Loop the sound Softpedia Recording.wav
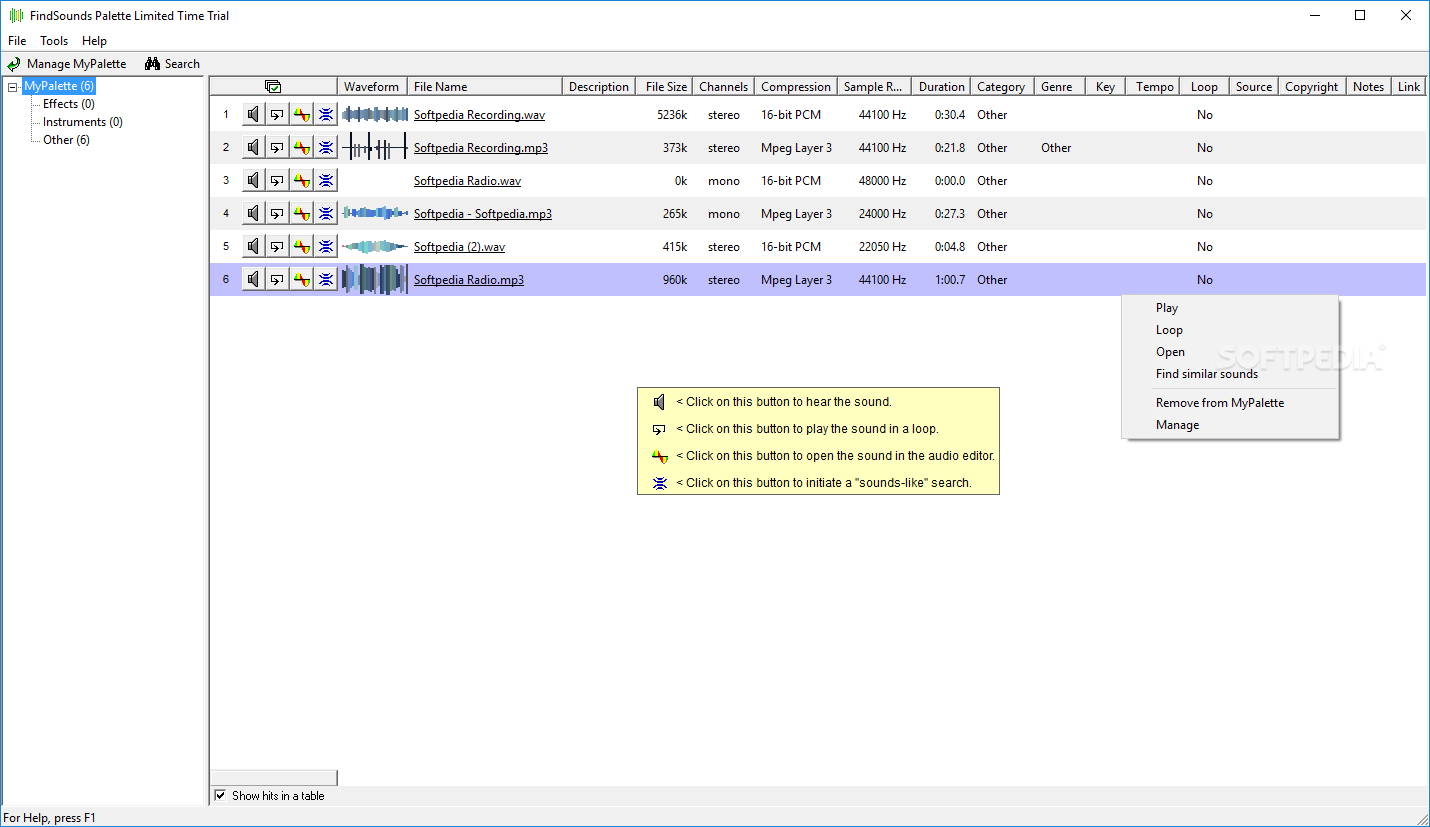Screen dimensions: 1430x827 [277, 115]
